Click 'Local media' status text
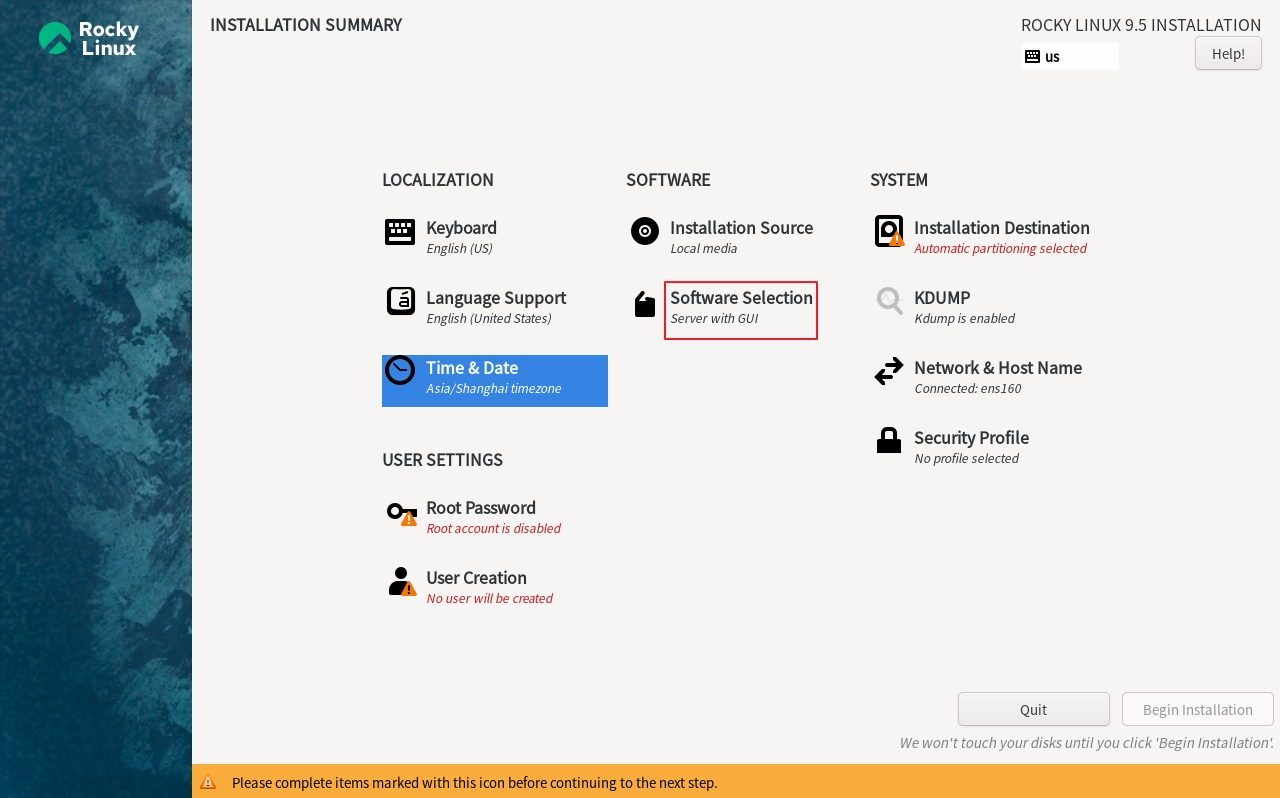 [x=703, y=248]
